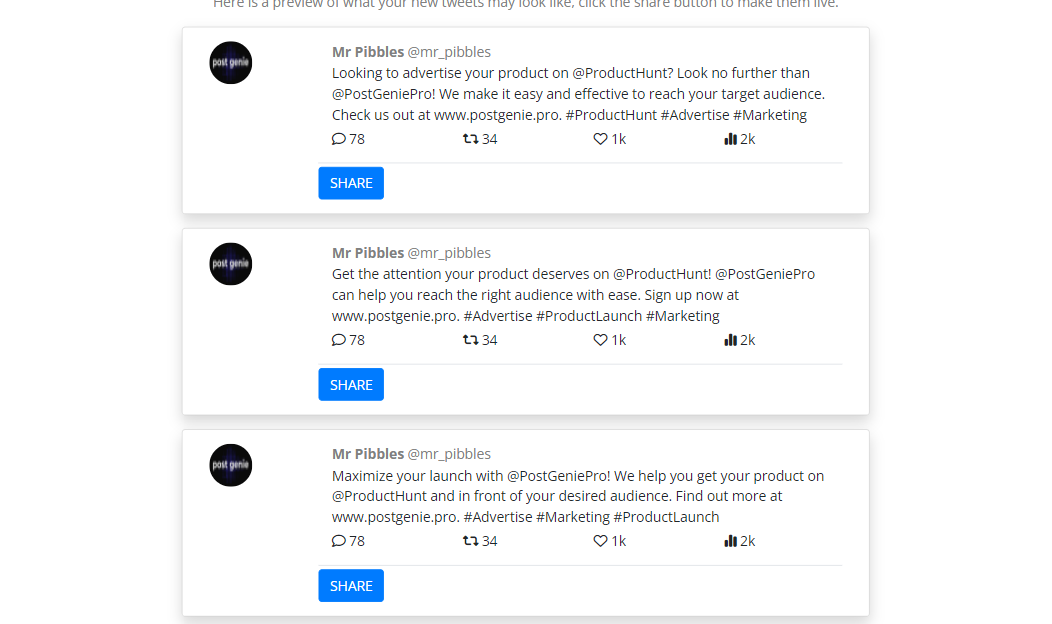Click the retweet icon on the first tweet
The width and height of the screenshot is (1052, 624).
[x=470, y=139]
